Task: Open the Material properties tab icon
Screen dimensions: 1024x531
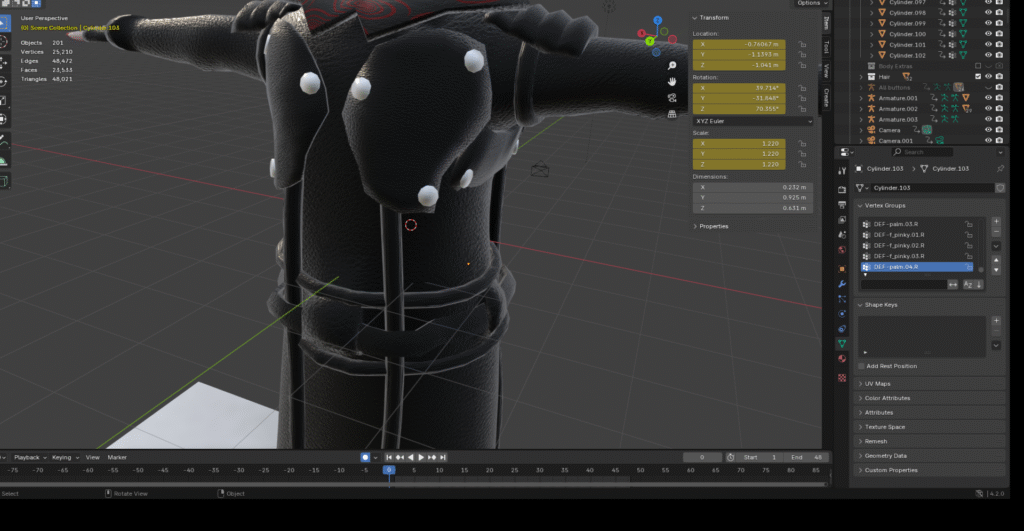Action: pos(842,358)
